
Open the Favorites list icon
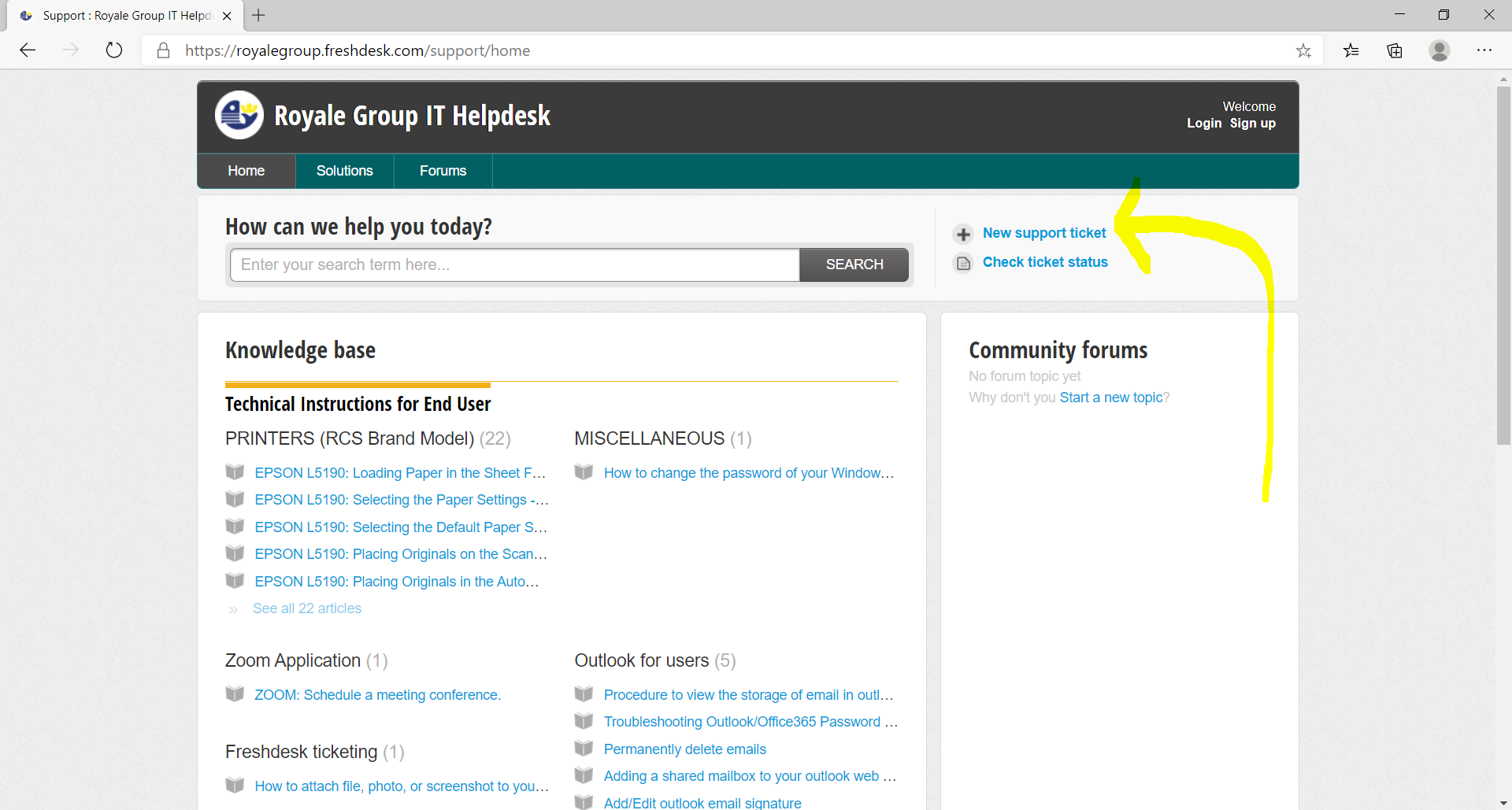click(x=1351, y=50)
